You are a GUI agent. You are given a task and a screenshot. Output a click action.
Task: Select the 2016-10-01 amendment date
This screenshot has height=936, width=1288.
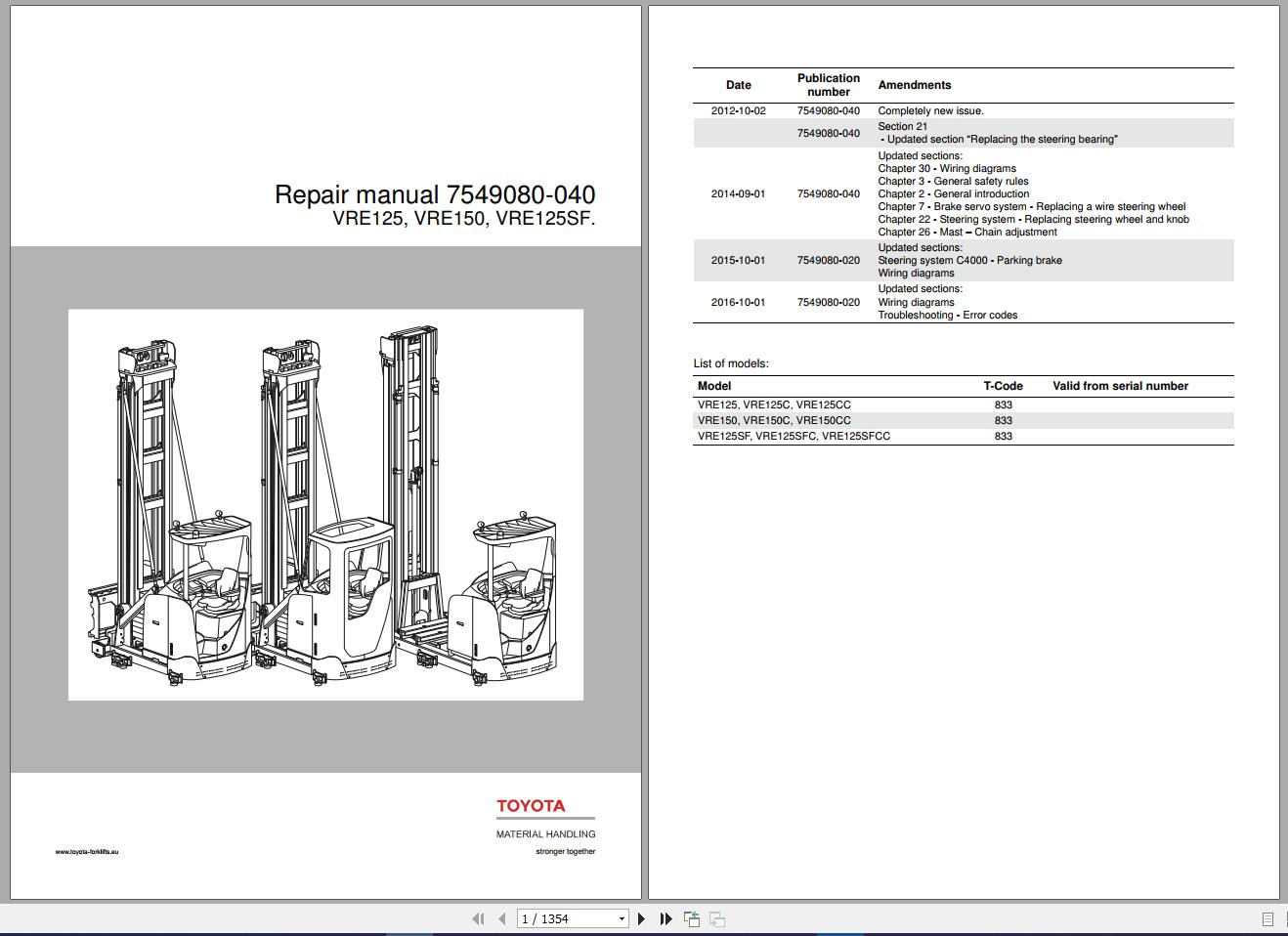[x=738, y=302]
